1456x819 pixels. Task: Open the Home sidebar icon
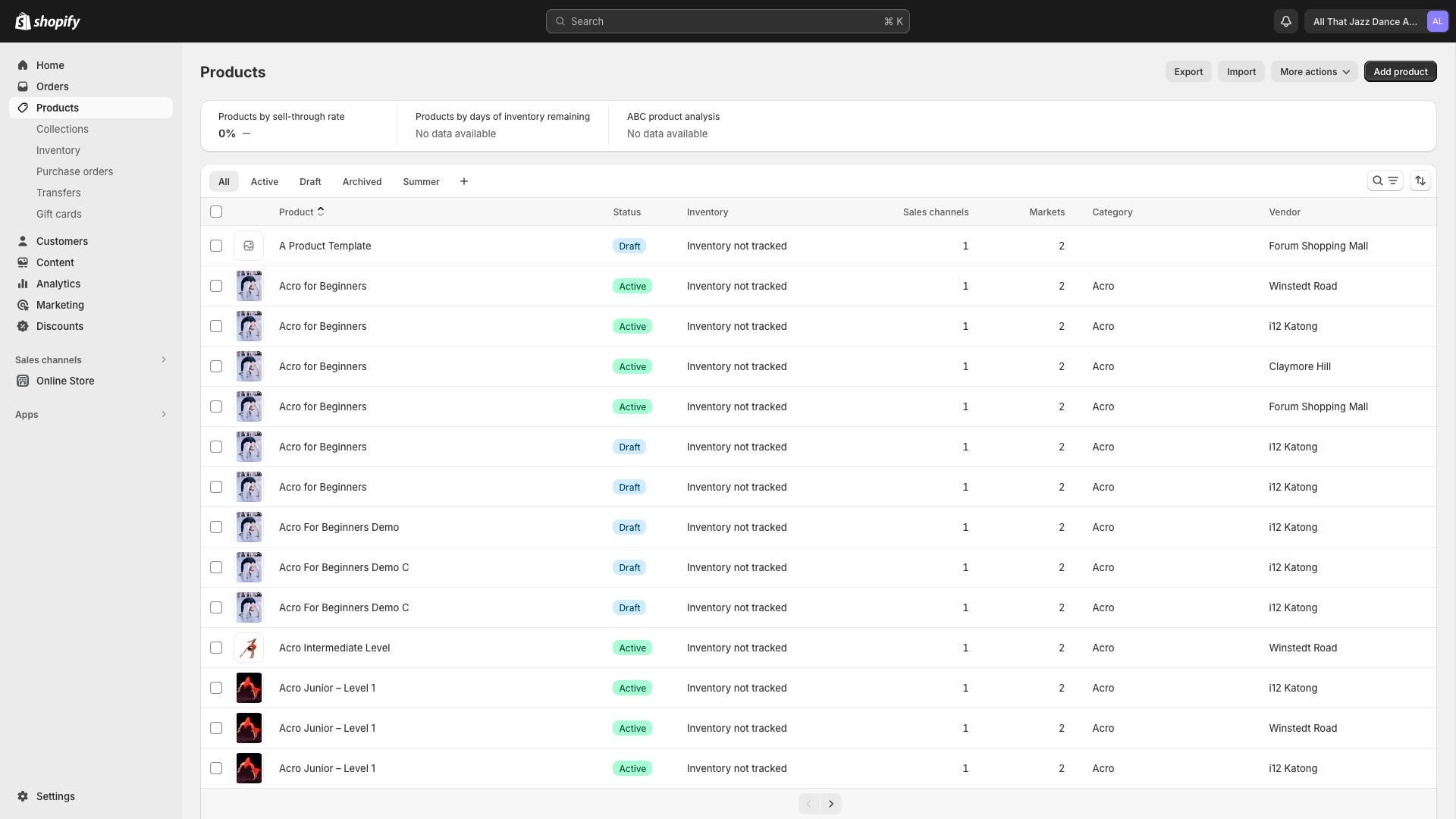coord(23,65)
